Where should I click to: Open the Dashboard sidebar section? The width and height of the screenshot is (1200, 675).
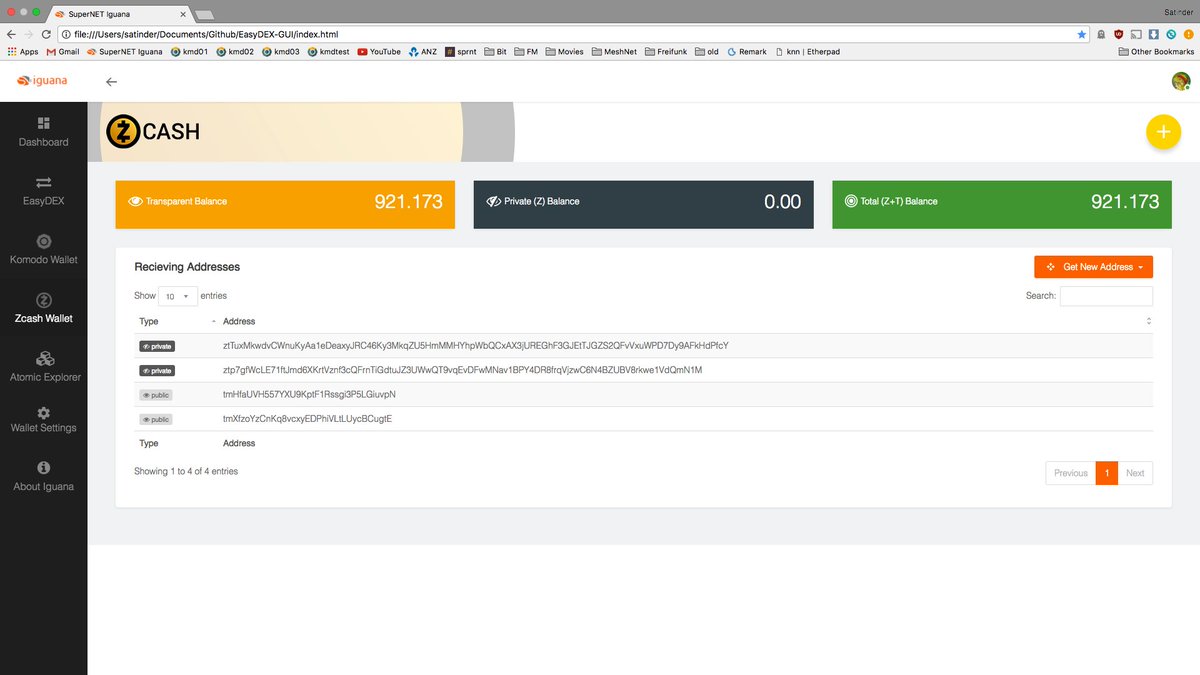tap(43, 132)
